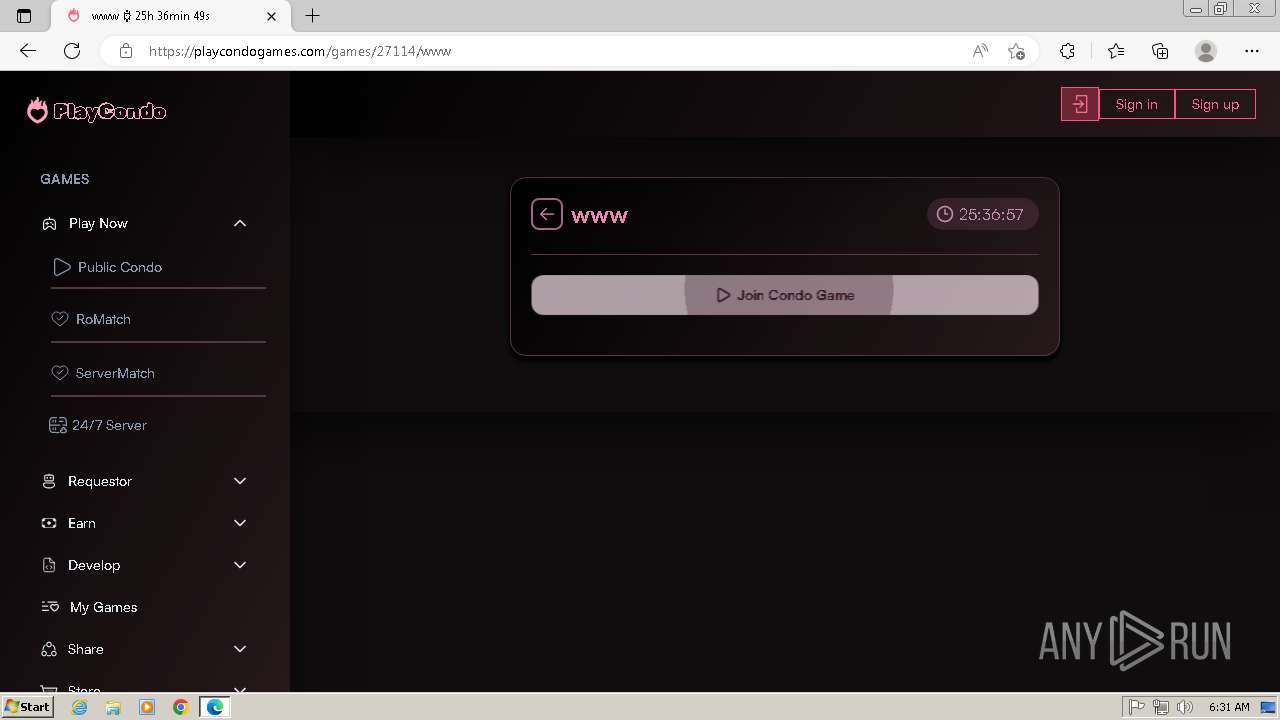1280x720 pixels.
Task: Expand the Requestor section
Action: (x=240, y=481)
